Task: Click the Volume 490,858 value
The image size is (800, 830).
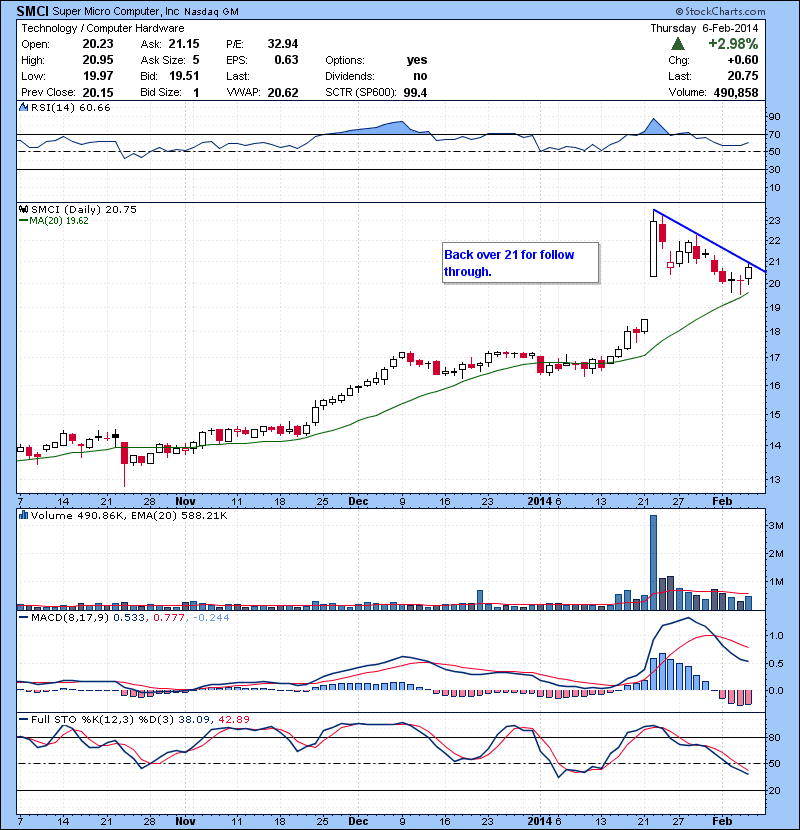Action: [735, 93]
